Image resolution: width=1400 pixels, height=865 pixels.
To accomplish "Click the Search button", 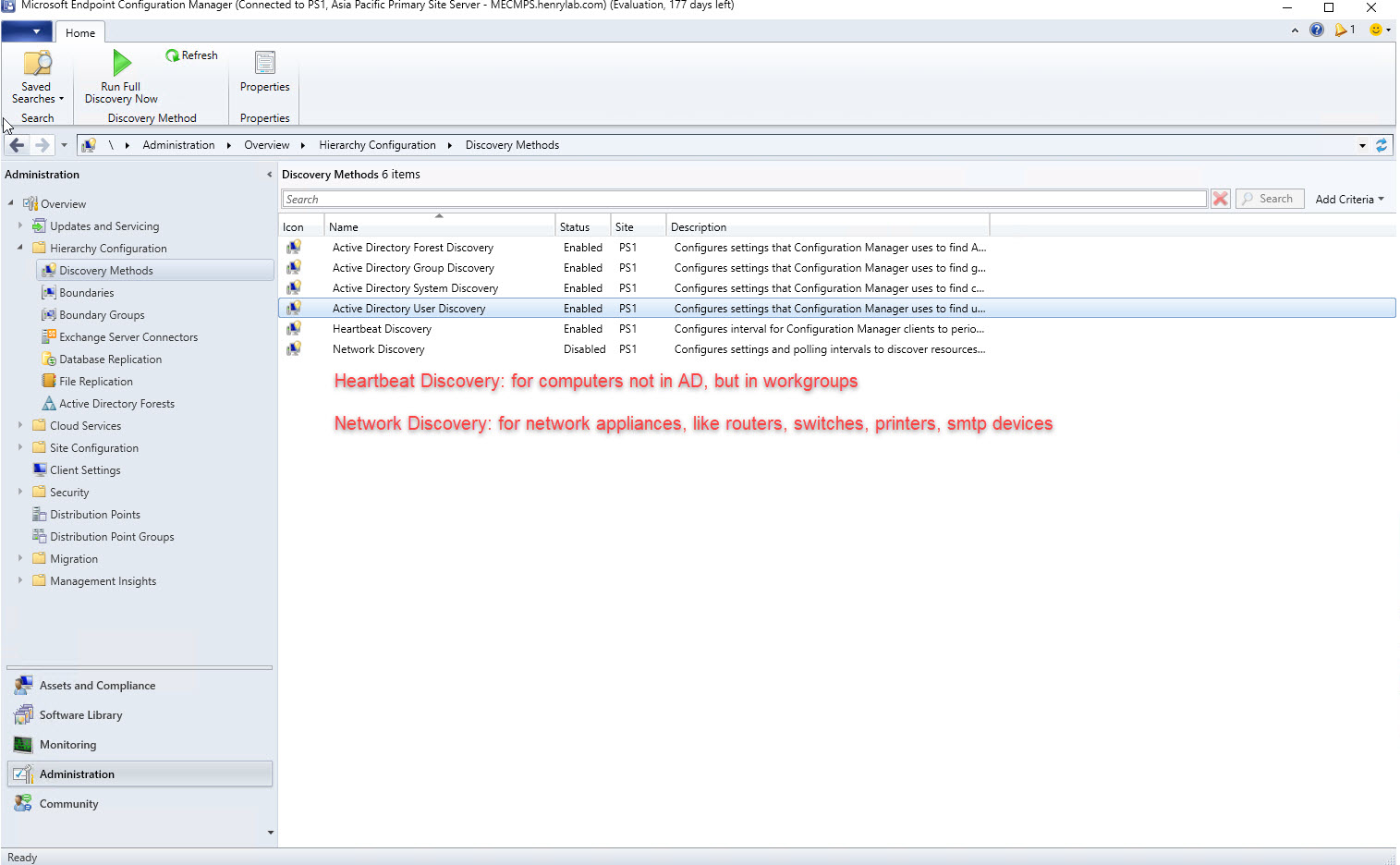I will [1269, 198].
